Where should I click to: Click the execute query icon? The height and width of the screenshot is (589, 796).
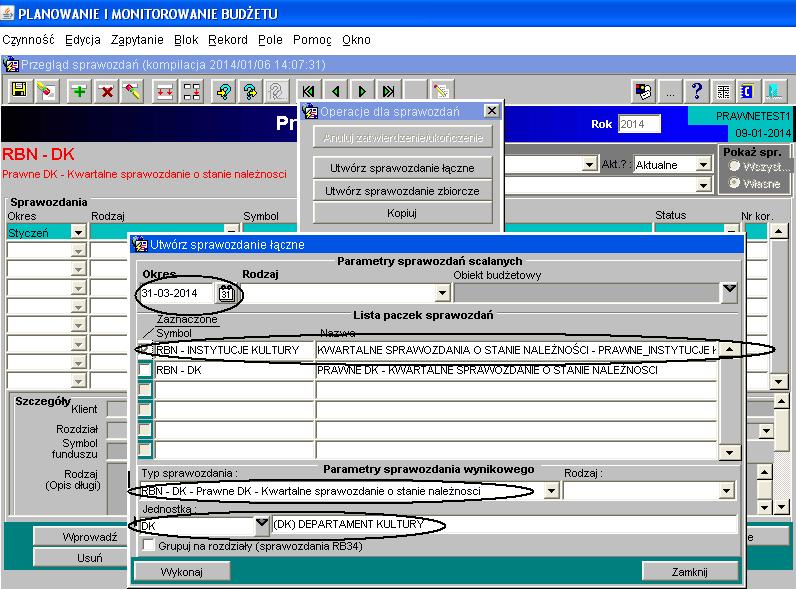250,91
